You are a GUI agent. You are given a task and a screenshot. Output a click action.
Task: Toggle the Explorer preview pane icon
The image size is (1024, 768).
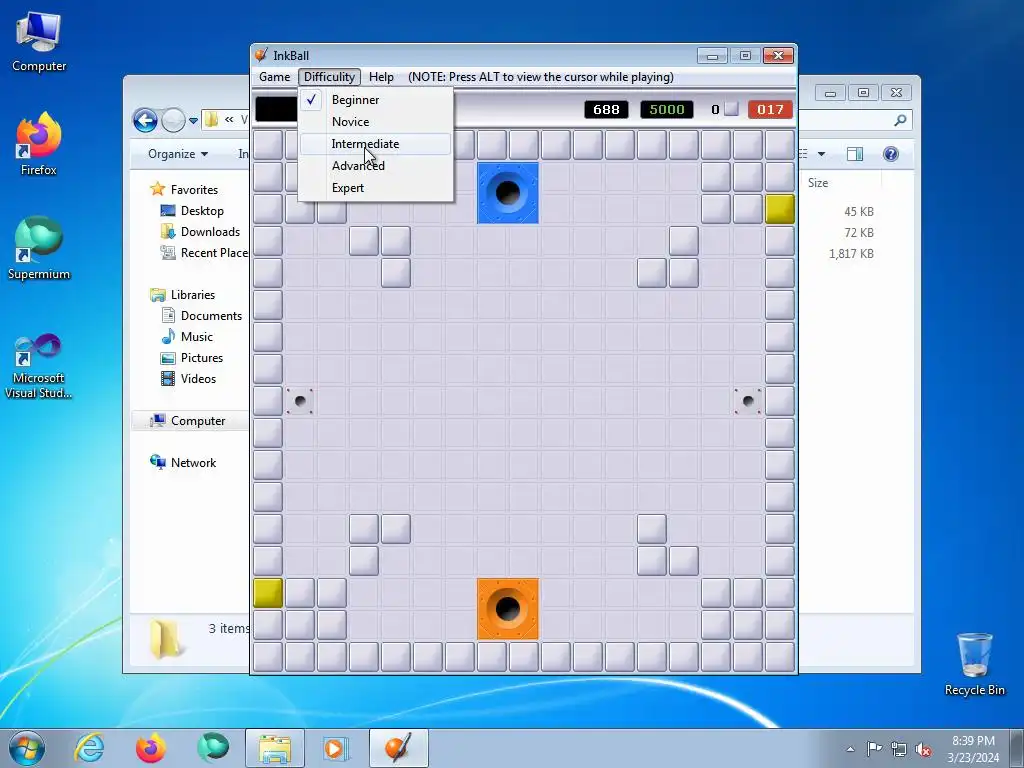[855, 154]
